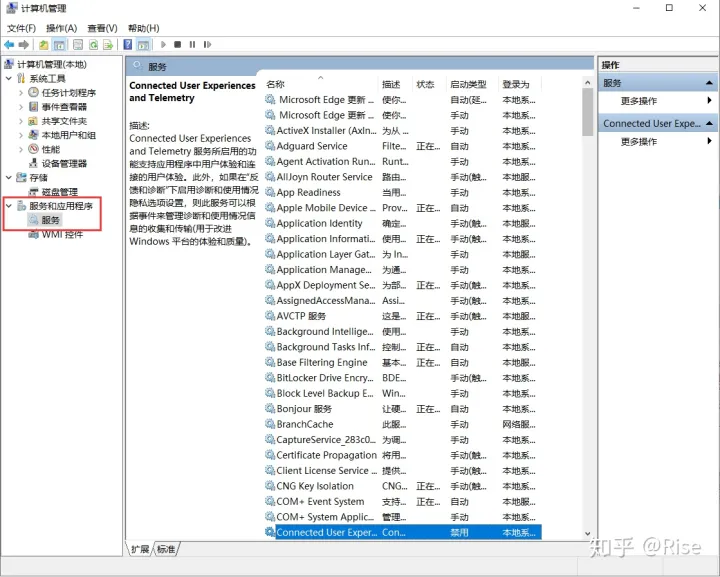Screen dimensions: 720x577
Task: Collapse the 服务 section in the Actions pane
Action: [x=709, y=83]
